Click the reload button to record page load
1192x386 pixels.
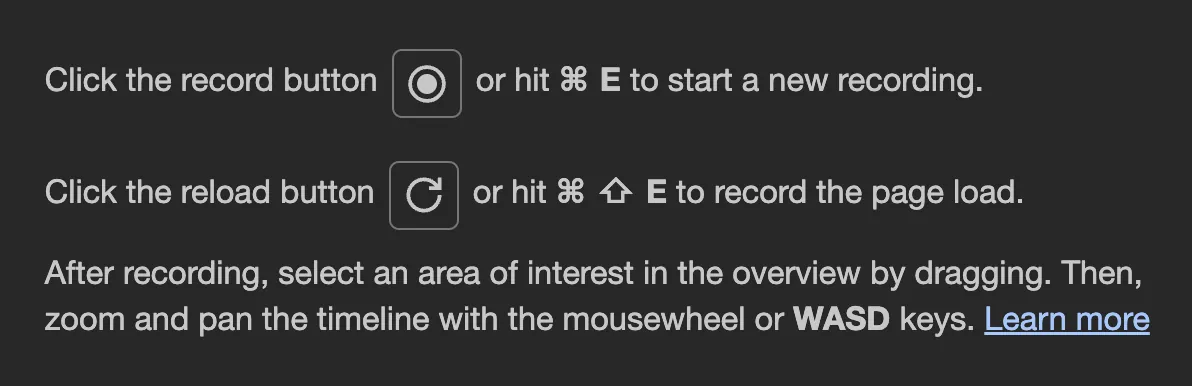pyautogui.click(x=423, y=195)
